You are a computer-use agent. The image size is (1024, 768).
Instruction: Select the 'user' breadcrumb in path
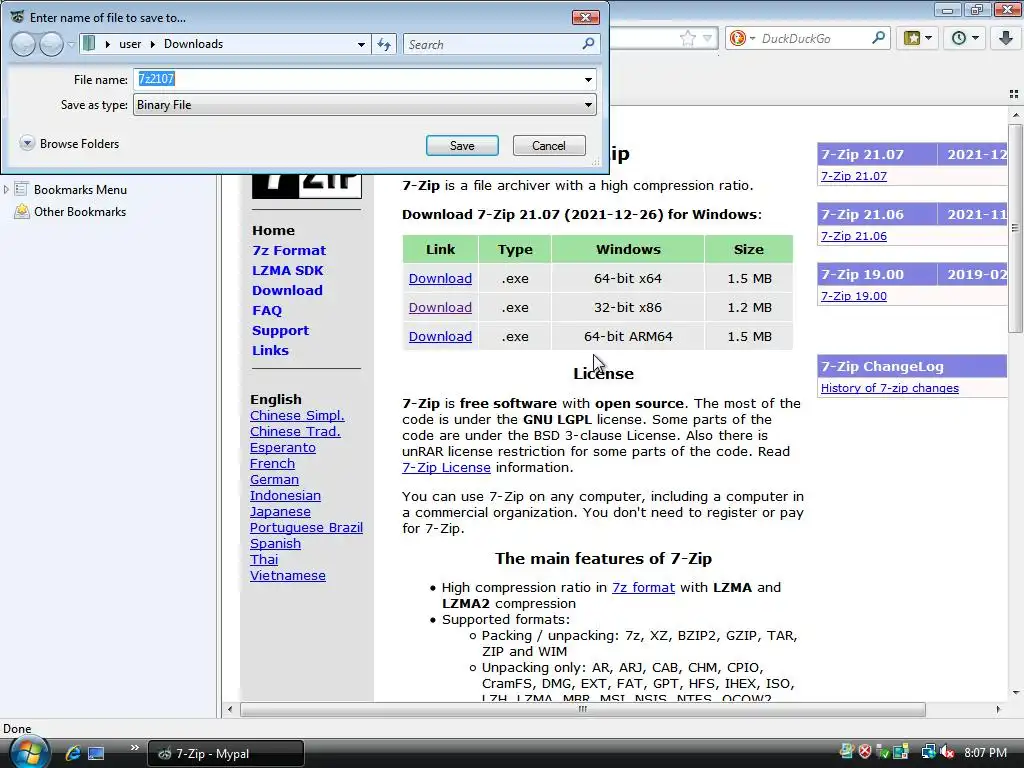(130, 44)
